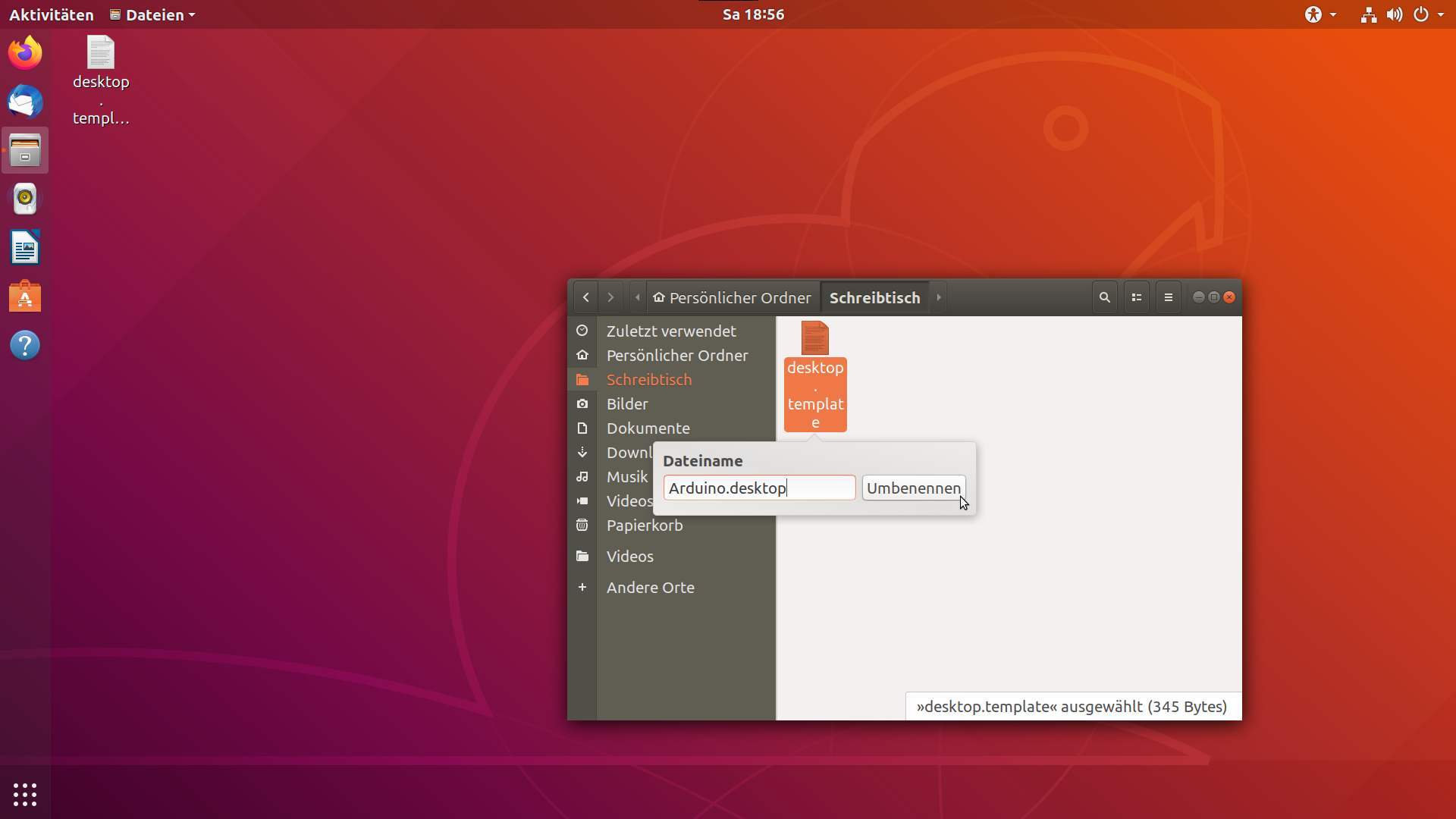
Task: Launch Thunderbird mail from the dock
Action: (x=25, y=102)
